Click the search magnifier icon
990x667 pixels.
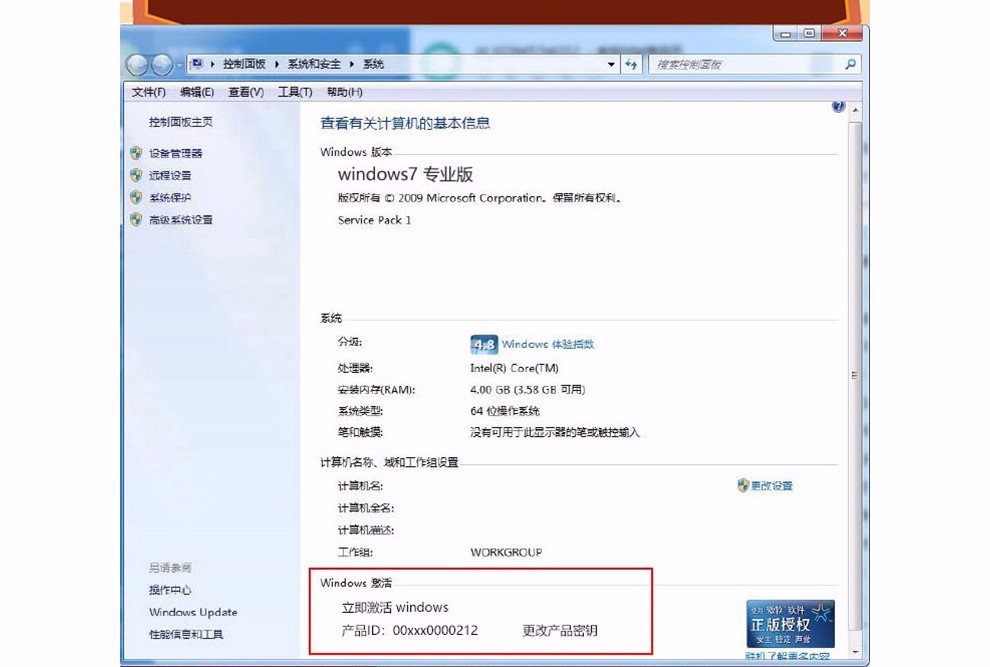(850, 64)
